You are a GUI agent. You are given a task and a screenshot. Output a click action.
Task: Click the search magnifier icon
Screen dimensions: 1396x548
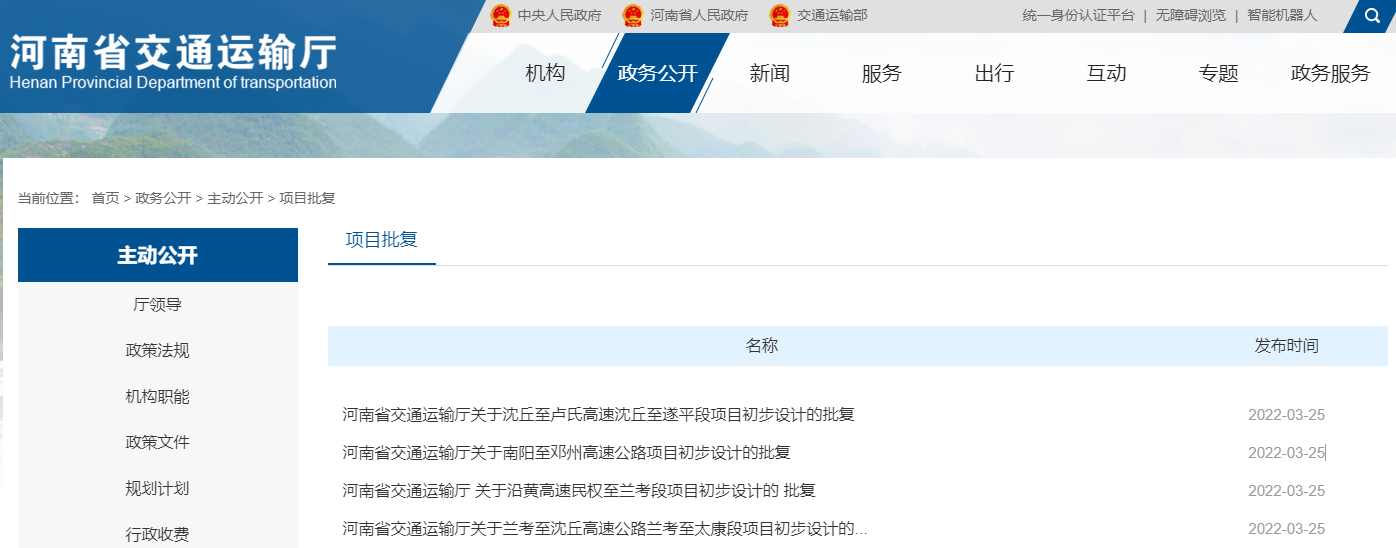pos(1372,15)
